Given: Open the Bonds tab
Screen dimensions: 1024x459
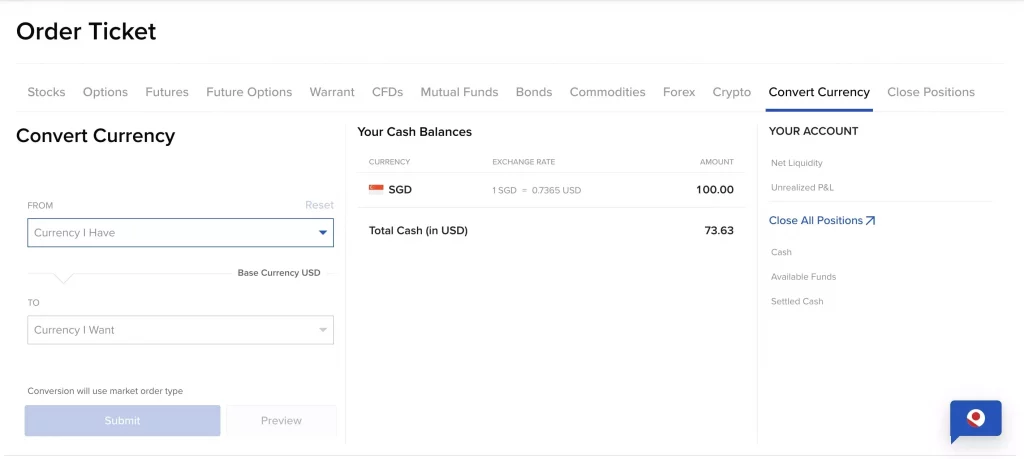Looking at the screenshot, I should point(534,92).
